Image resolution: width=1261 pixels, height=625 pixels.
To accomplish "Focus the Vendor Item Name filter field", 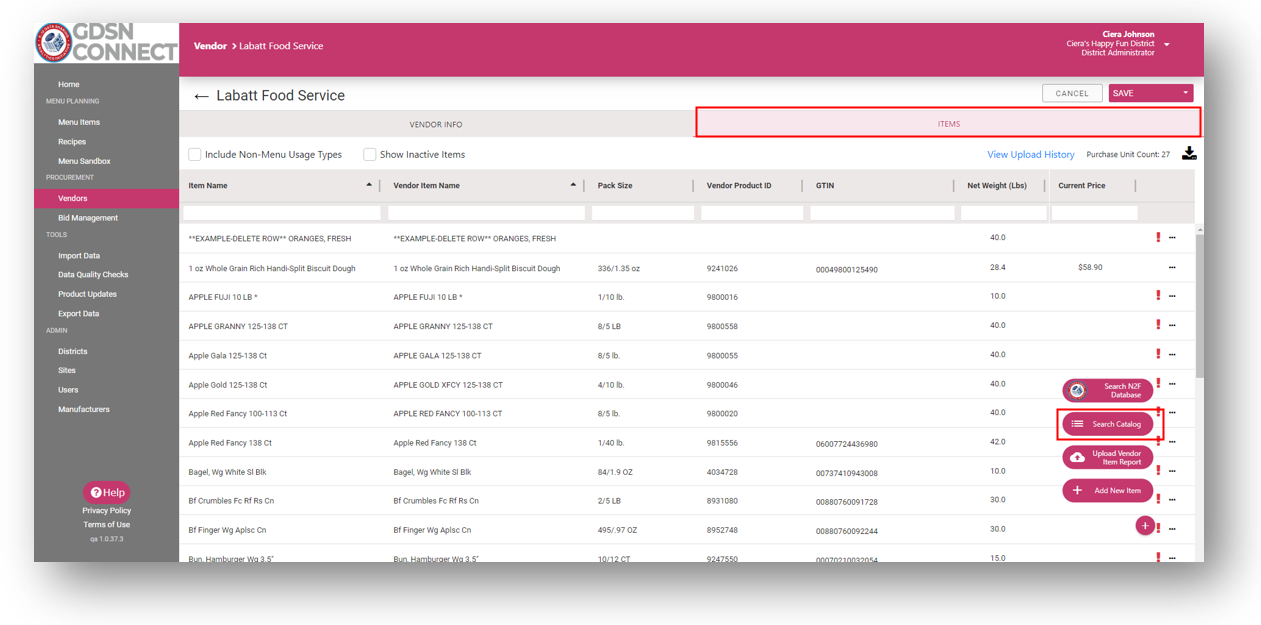I will (x=486, y=213).
